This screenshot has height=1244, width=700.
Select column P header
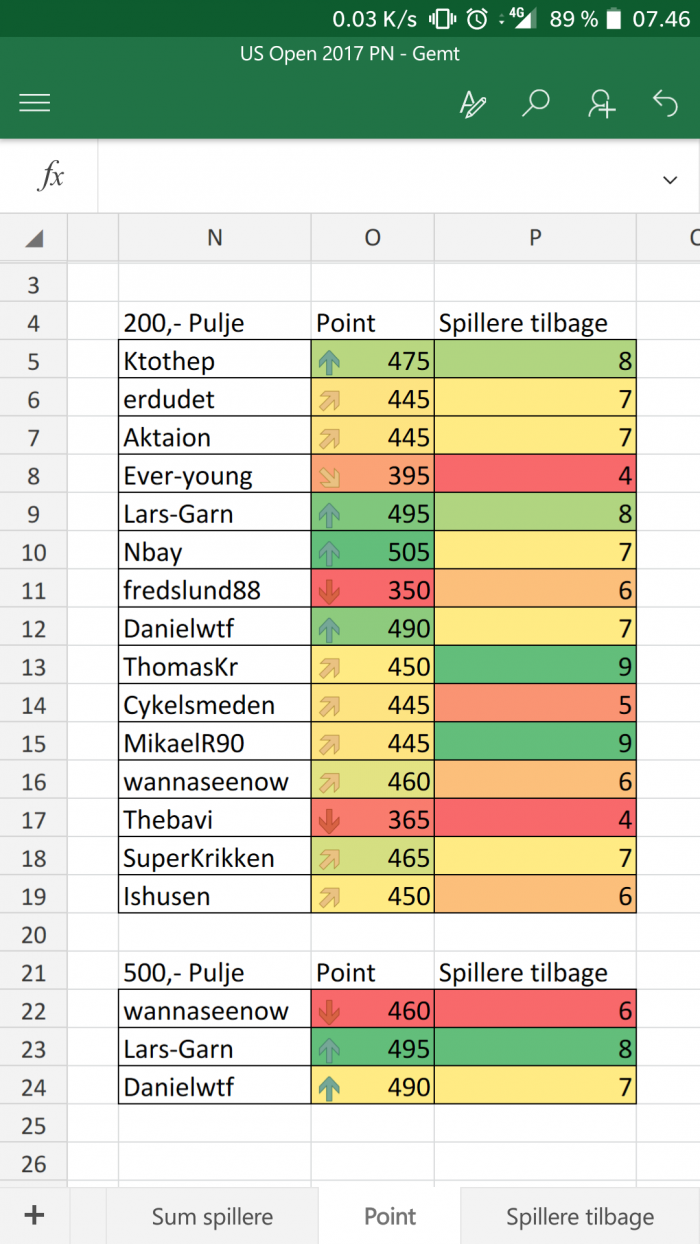pos(535,237)
